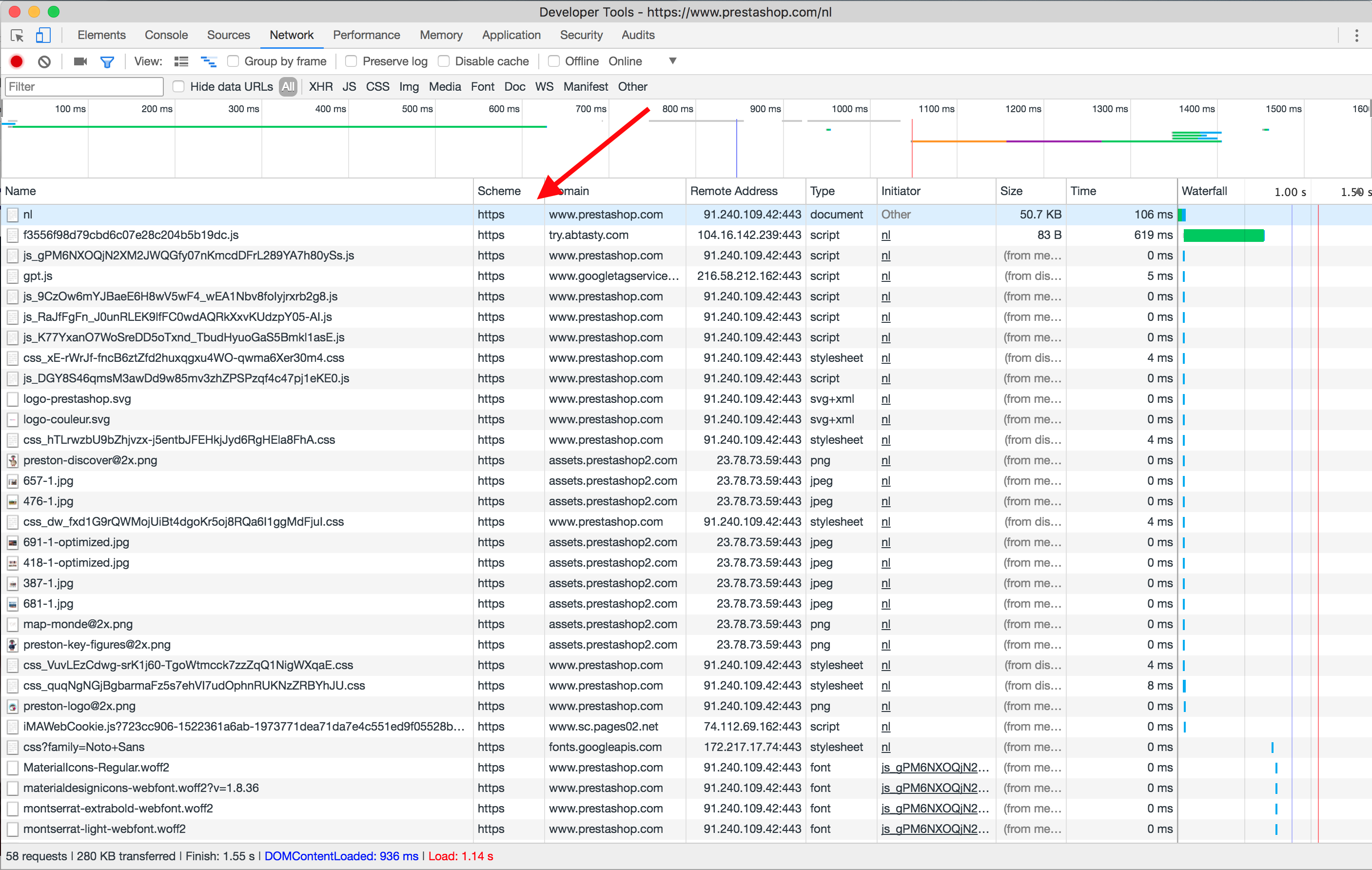Click the capture screenshots camera icon
The width and height of the screenshot is (1372, 870).
80,61
